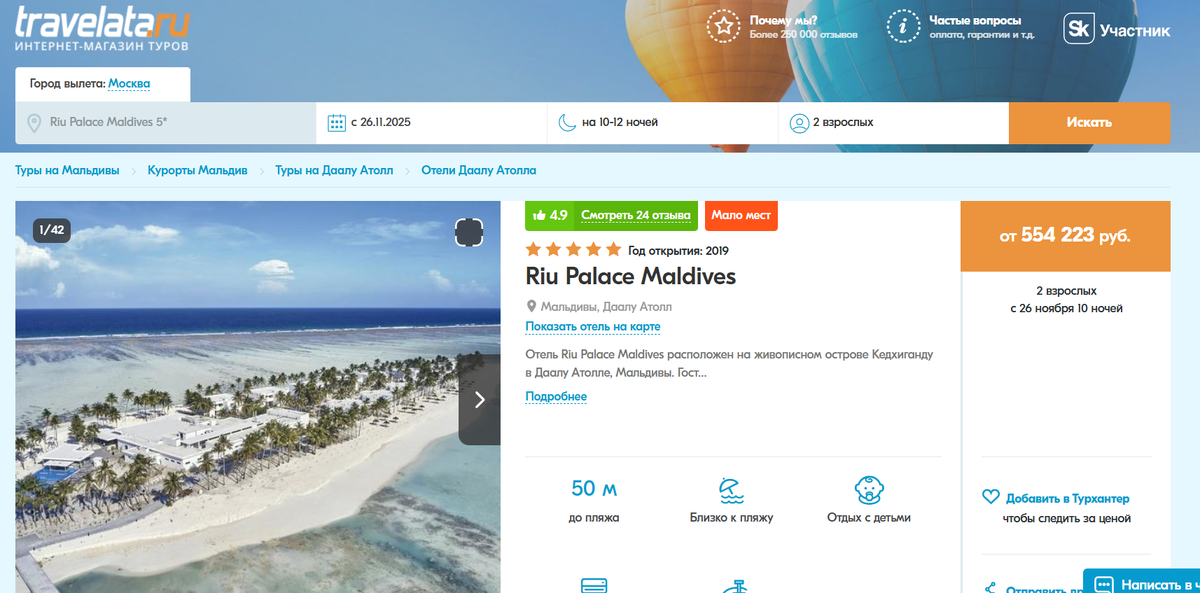Click the Skolkovo Sk participant icon
Viewport: 1200px width, 593px height.
(1078, 28)
